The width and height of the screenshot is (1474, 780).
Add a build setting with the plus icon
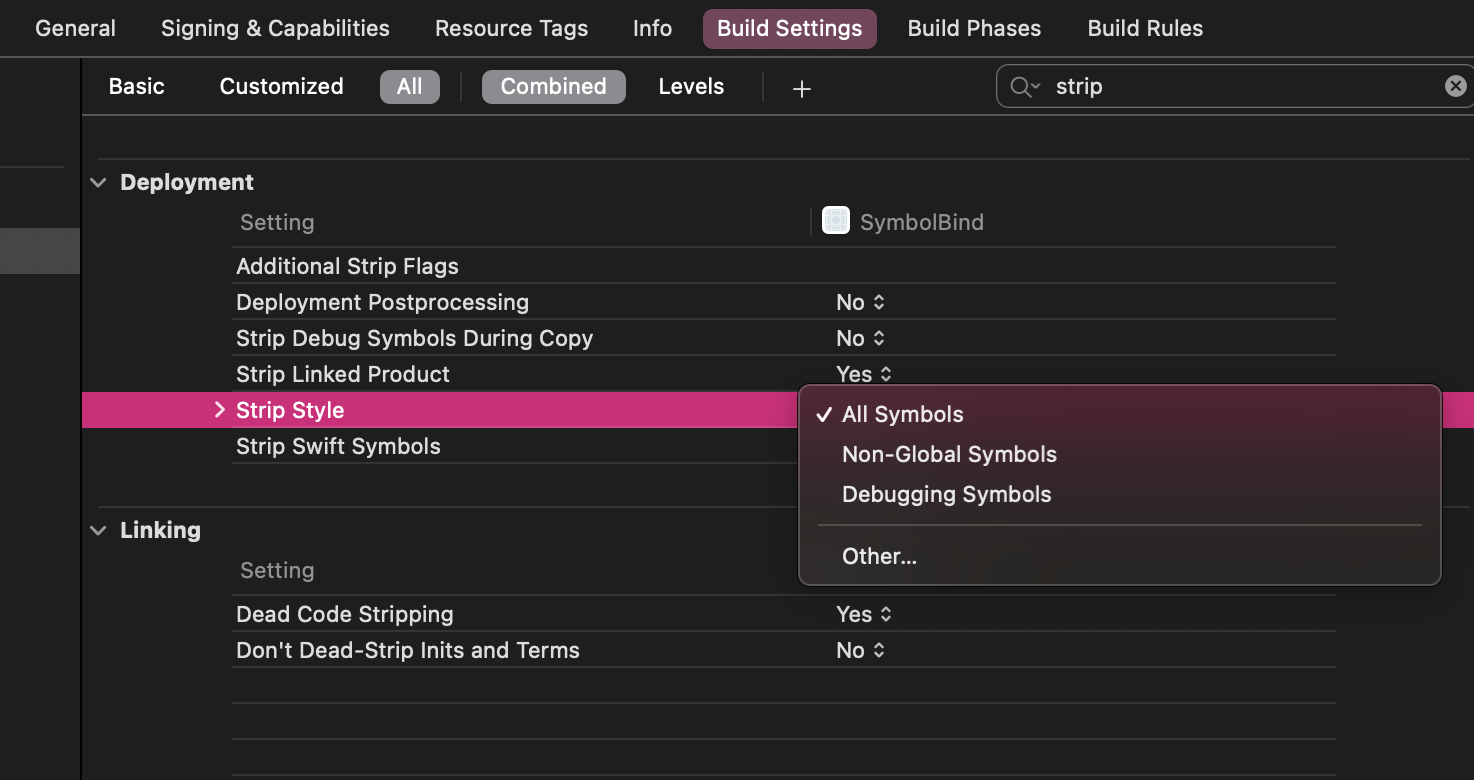click(x=801, y=88)
